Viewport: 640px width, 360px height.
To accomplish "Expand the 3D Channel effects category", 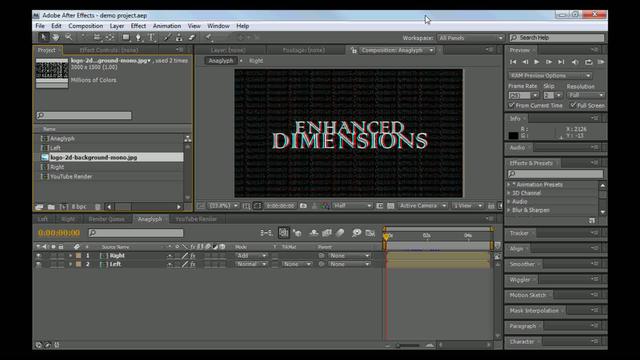I will click(x=509, y=193).
